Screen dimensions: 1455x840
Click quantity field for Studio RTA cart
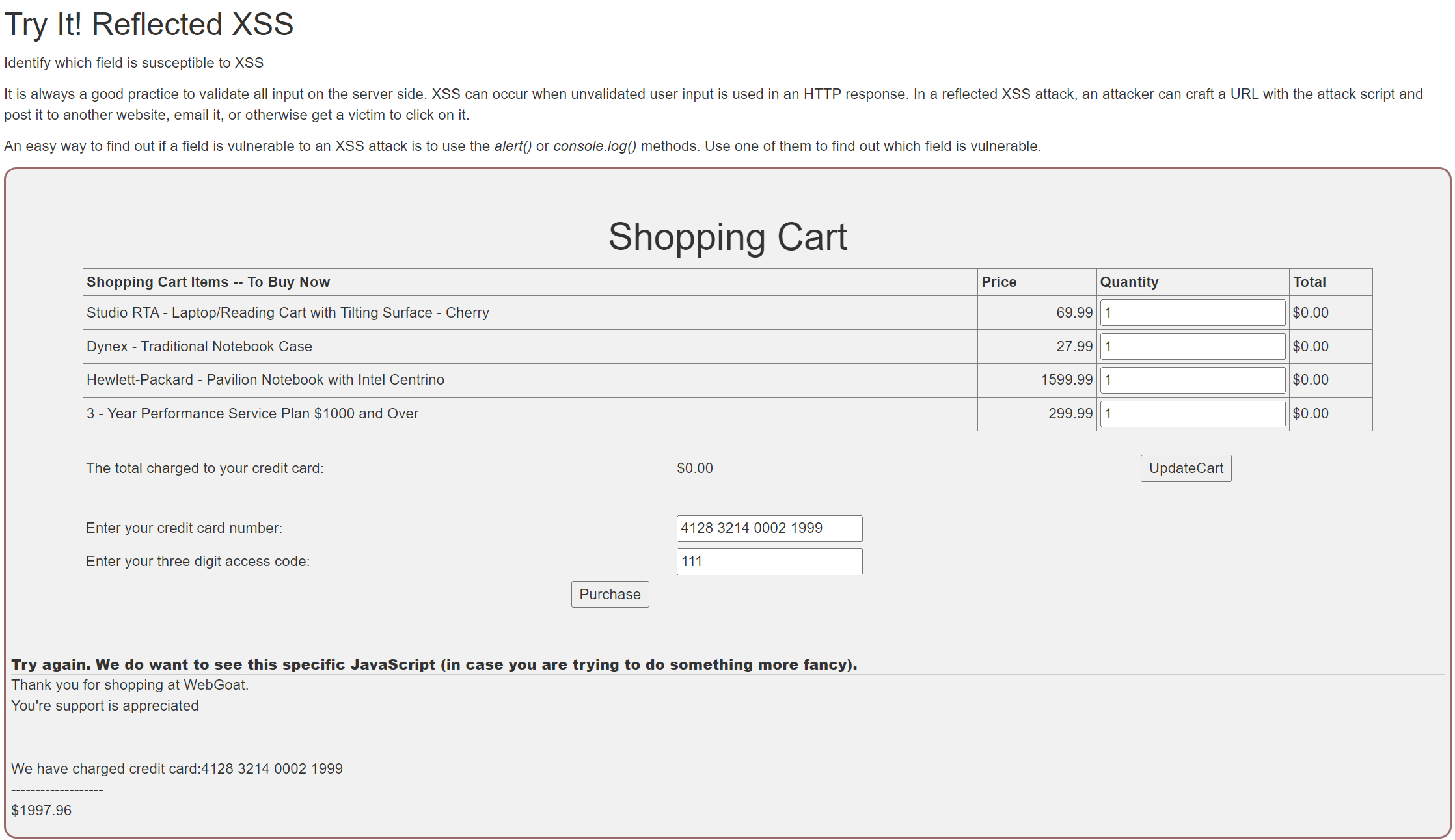point(1192,312)
